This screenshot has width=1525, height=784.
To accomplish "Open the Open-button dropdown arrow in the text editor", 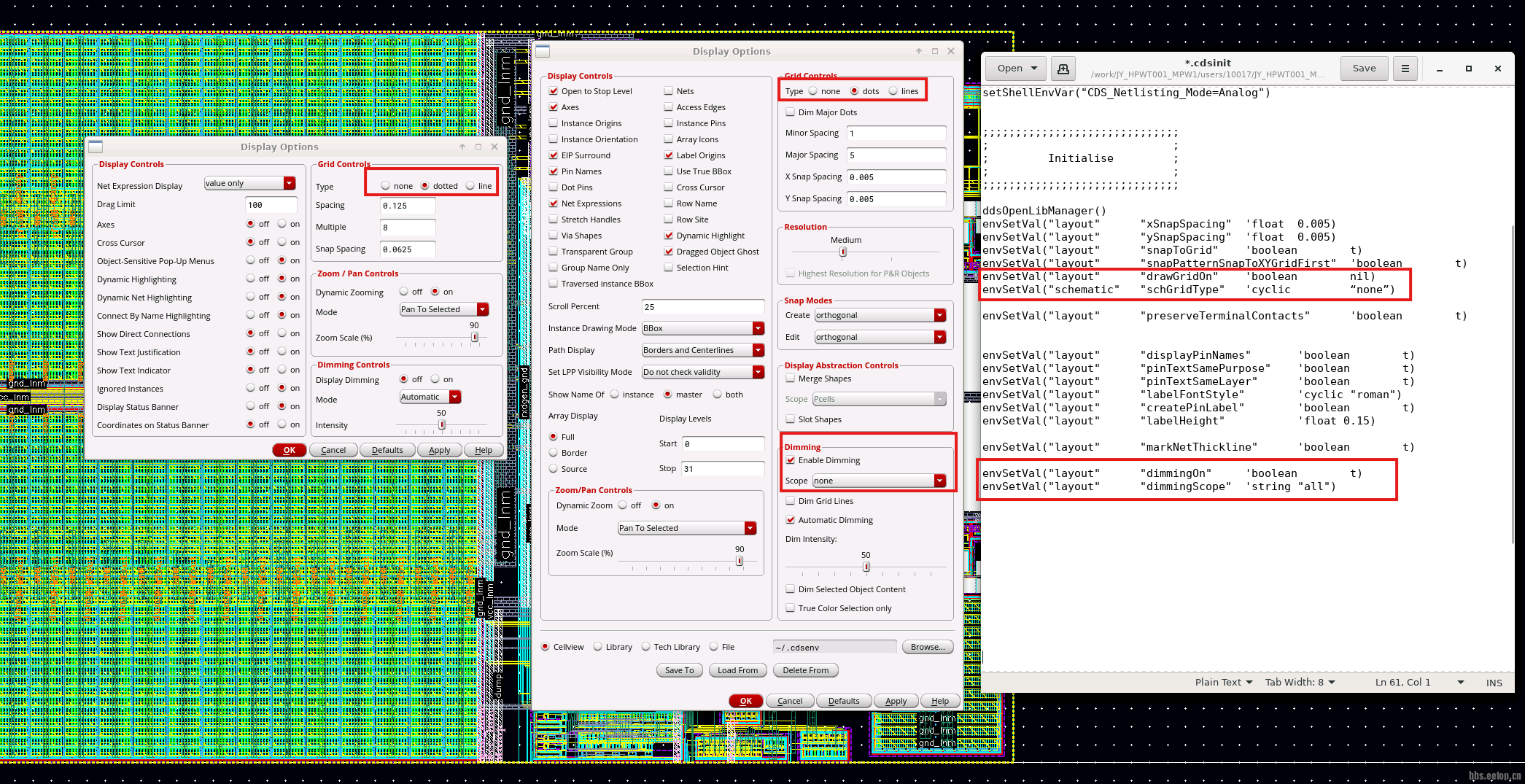I will click(x=1034, y=69).
